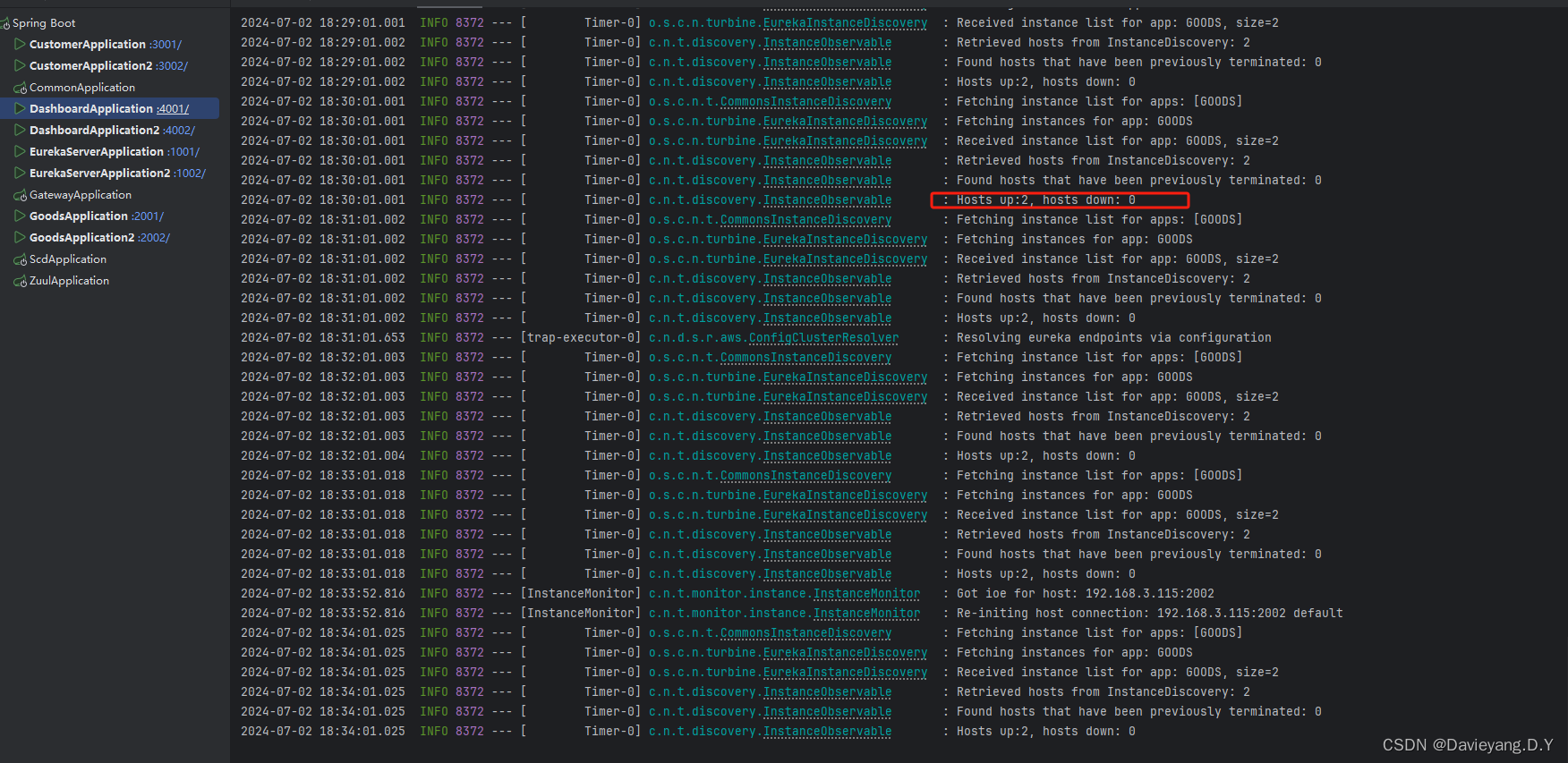
Task: Click timestamp 2024-07-02 18:31:01.653
Action: 323,337
